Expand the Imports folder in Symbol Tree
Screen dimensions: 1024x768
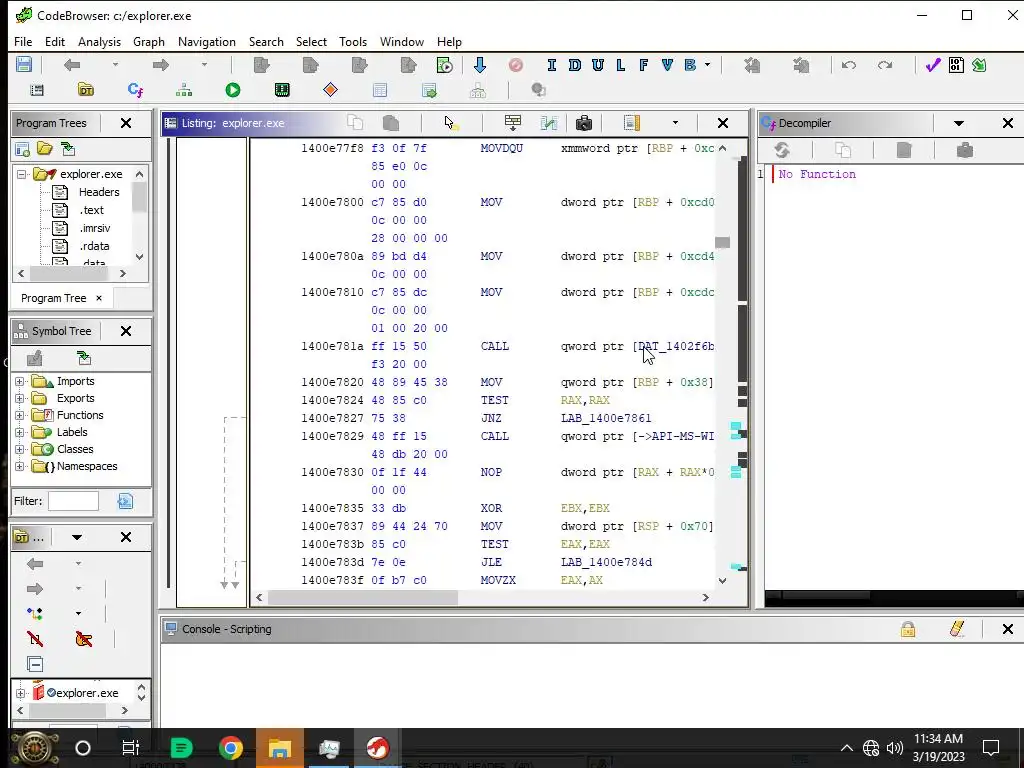[x=20, y=381]
